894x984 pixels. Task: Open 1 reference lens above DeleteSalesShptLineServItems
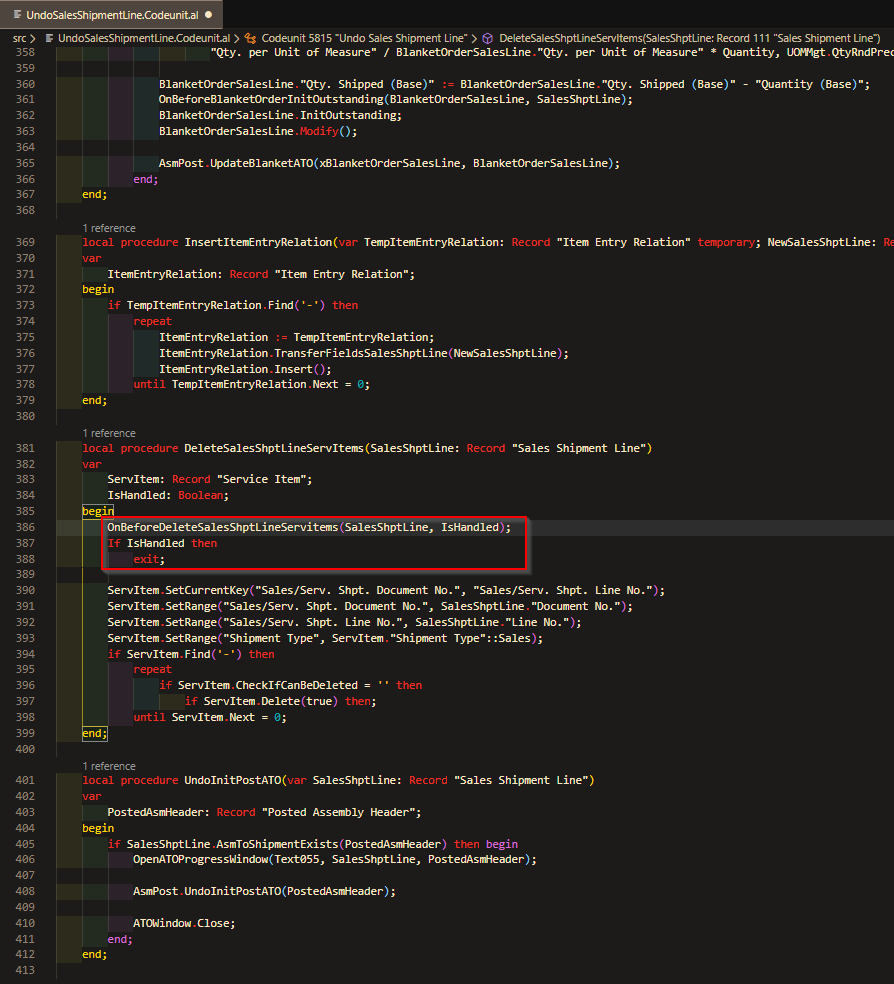click(109, 433)
